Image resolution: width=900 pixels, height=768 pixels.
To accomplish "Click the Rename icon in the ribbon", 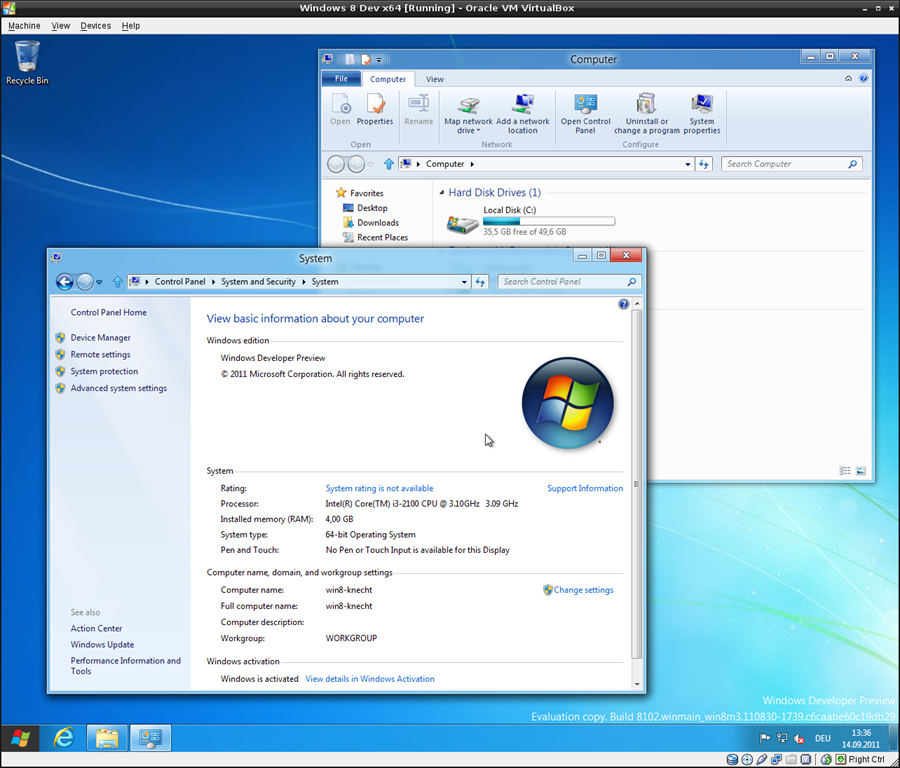I will coord(418,110).
